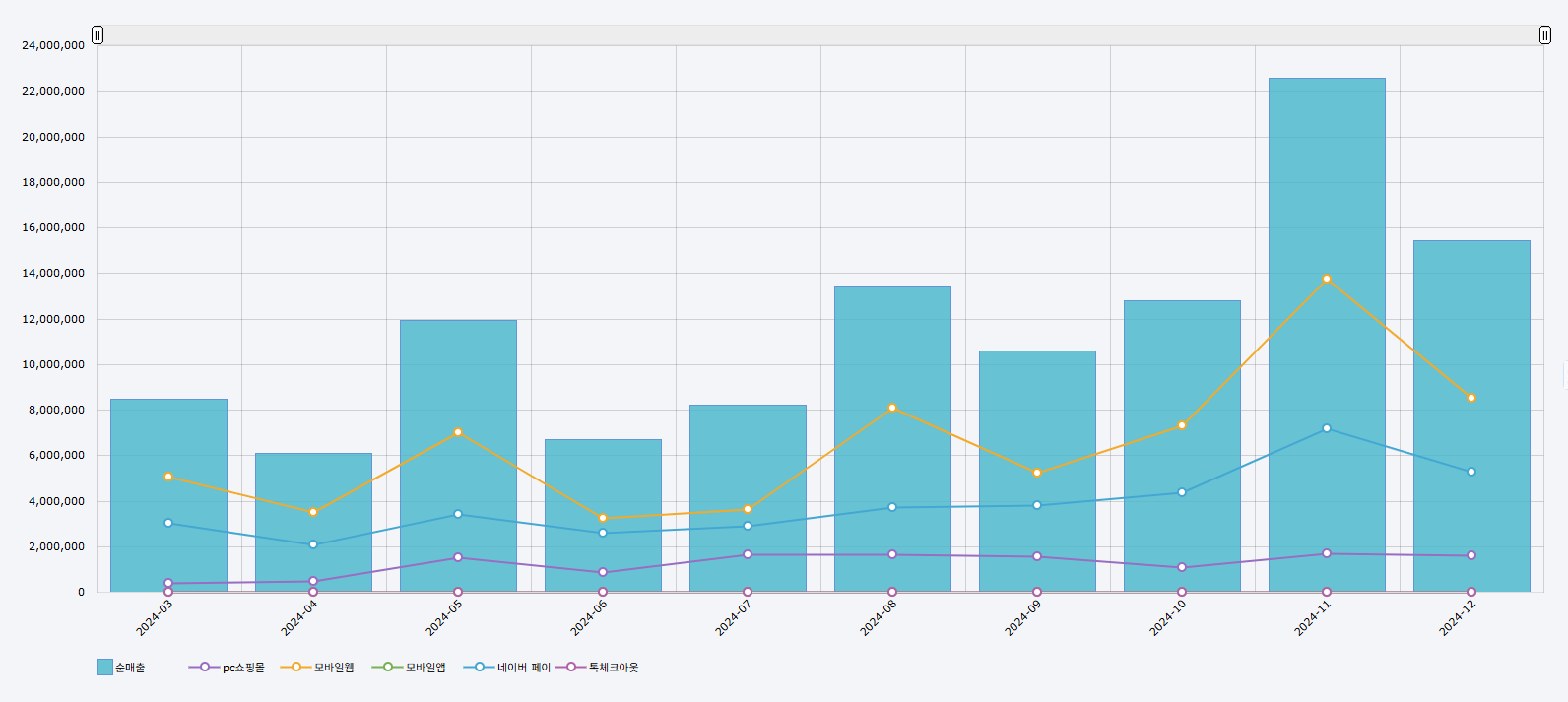Image resolution: width=1568 pixels, height=702 pixels.
Task: Click the right scrollbar grip handle
Action: pyautogui.click(x=1544, y=35)
